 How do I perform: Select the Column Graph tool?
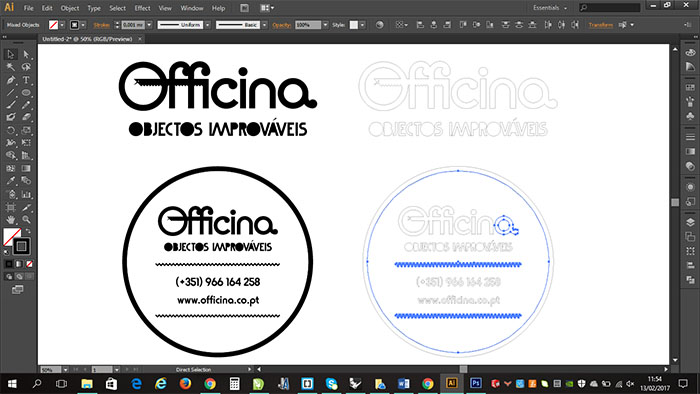26,194
